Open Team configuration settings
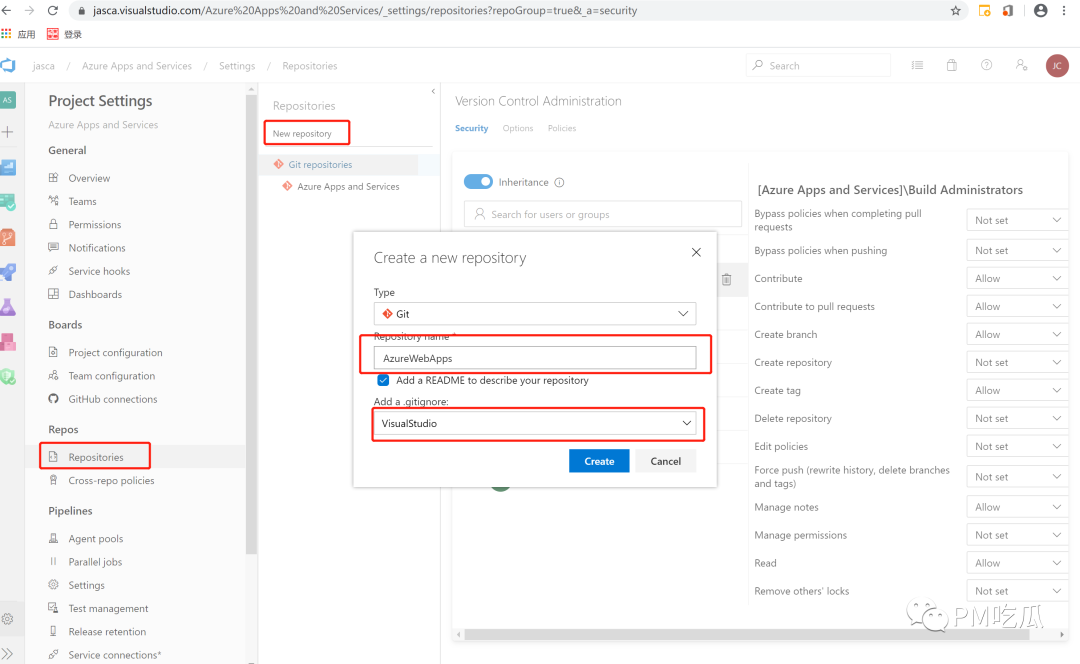Image resolution: width=1080 pixels, height=664 pixels. (112, 375)
